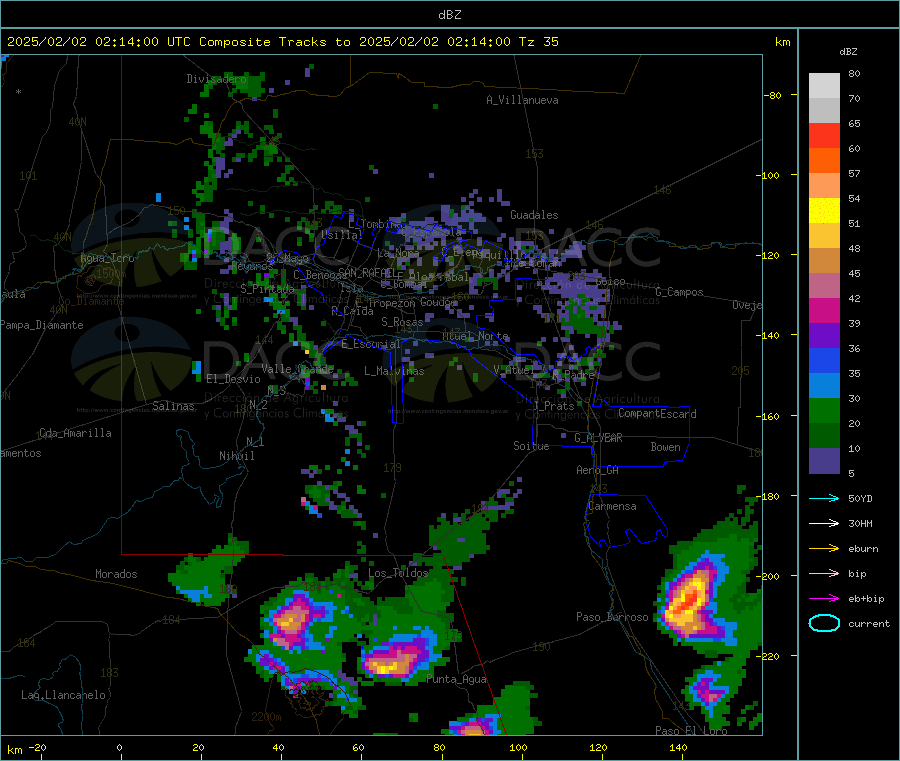Click the pink bip arrow legend icon

824,573
